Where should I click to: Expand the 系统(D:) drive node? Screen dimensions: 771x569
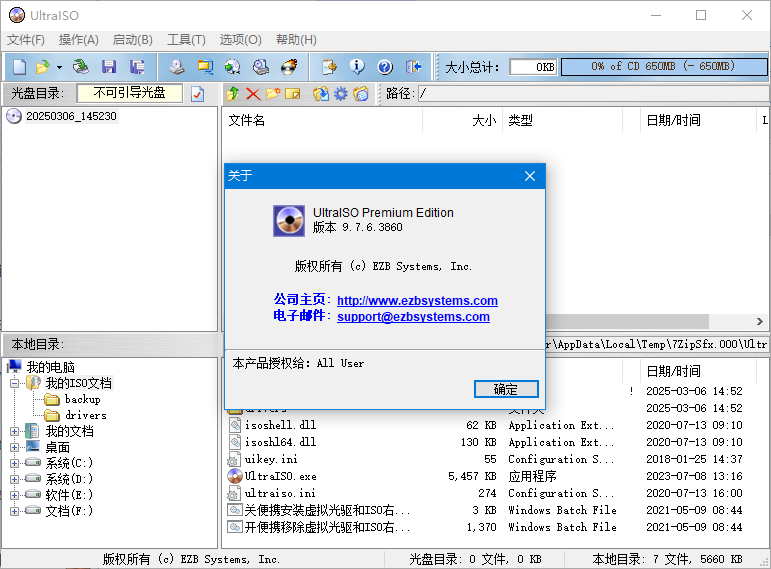pyautogui.click(x=15, y=479)
